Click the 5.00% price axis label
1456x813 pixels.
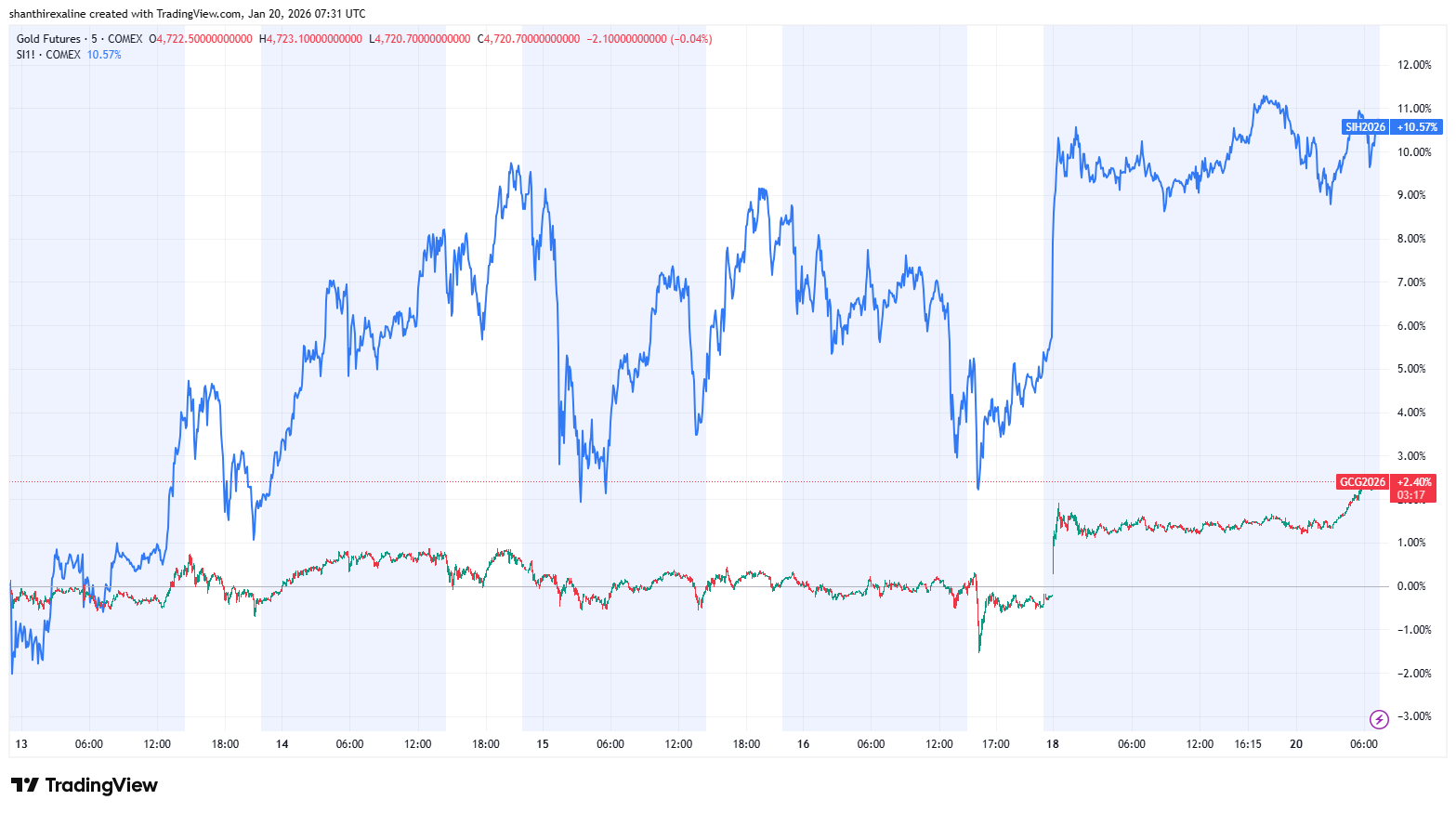(x=1411, y=369)
